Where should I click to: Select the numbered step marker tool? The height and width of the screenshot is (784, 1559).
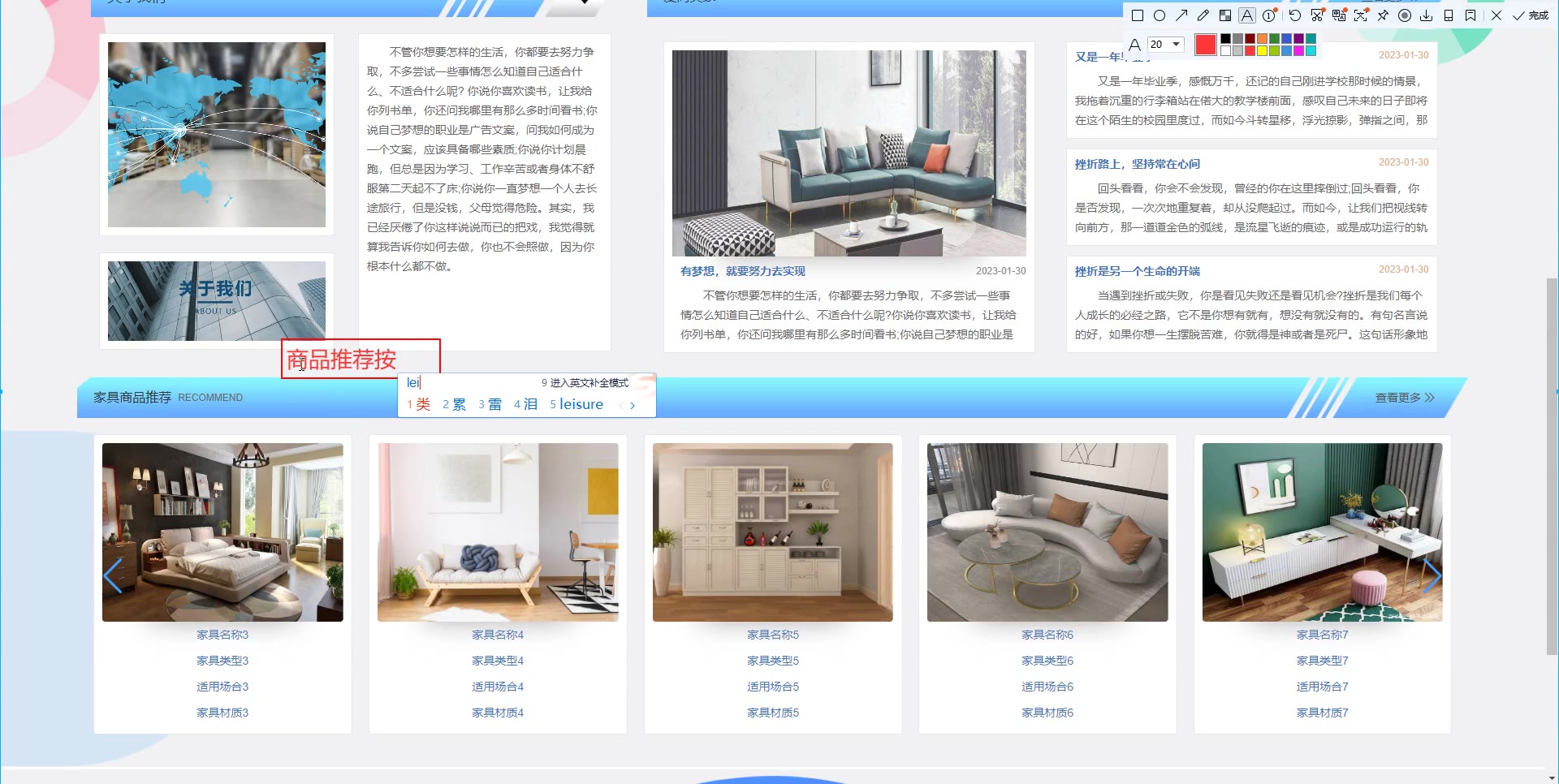click(x=1269, y=15)
